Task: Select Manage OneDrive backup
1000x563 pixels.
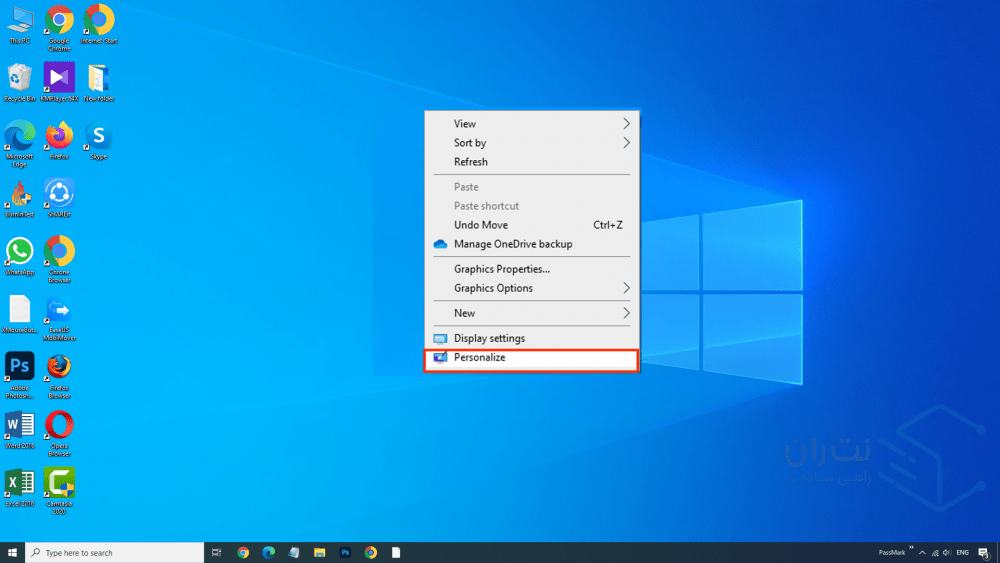Action: point(532,244)
